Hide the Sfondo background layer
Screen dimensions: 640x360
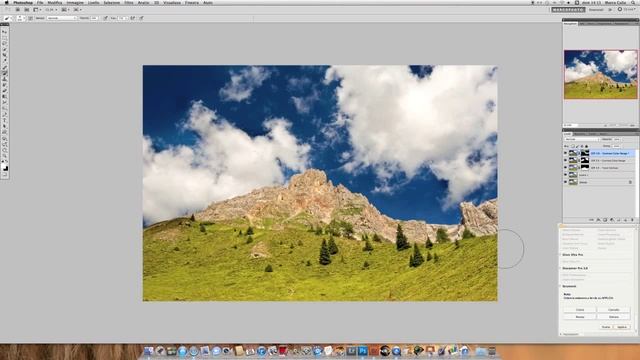tap(565, 182)
